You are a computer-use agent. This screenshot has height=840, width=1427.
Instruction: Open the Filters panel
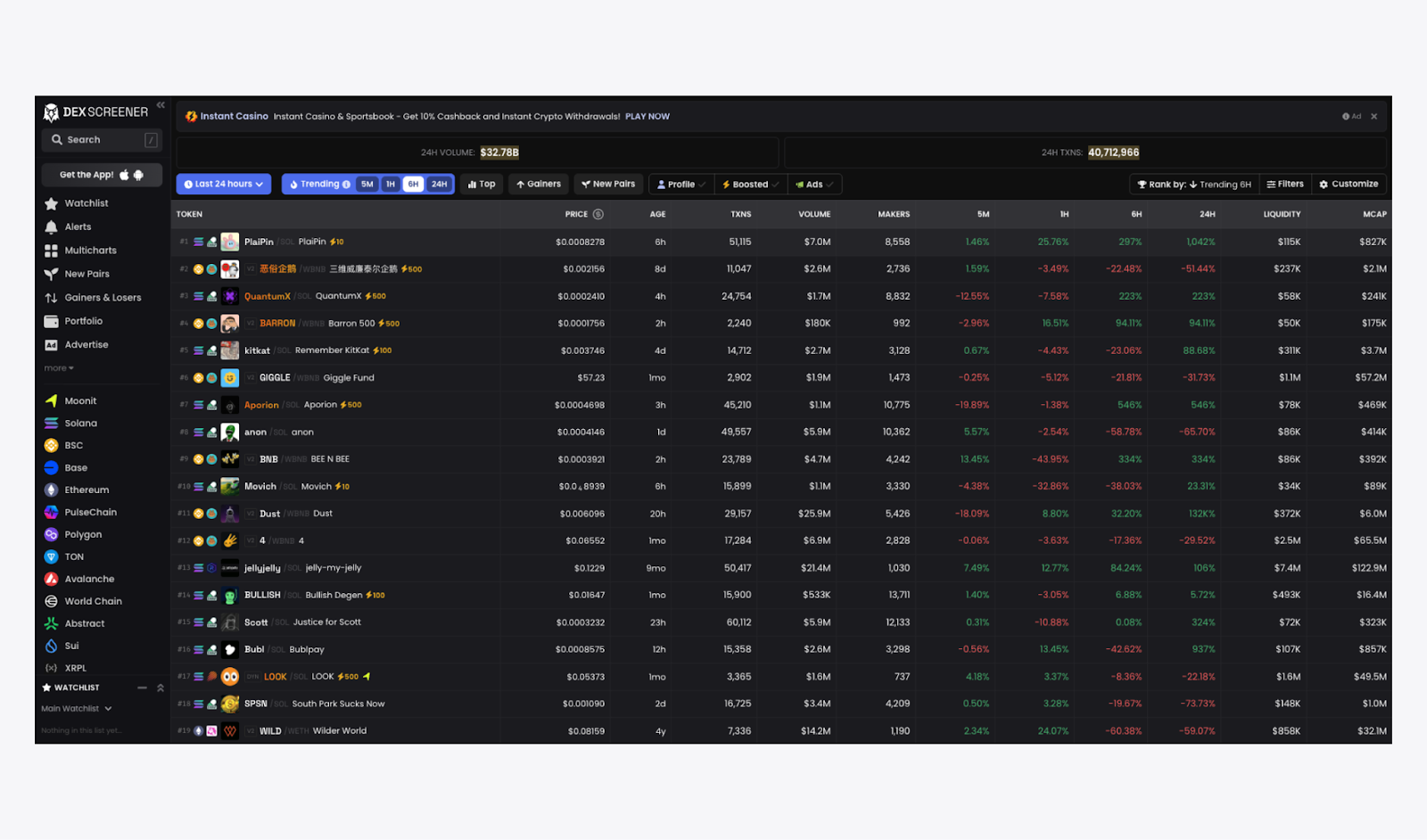(1285, 184)
